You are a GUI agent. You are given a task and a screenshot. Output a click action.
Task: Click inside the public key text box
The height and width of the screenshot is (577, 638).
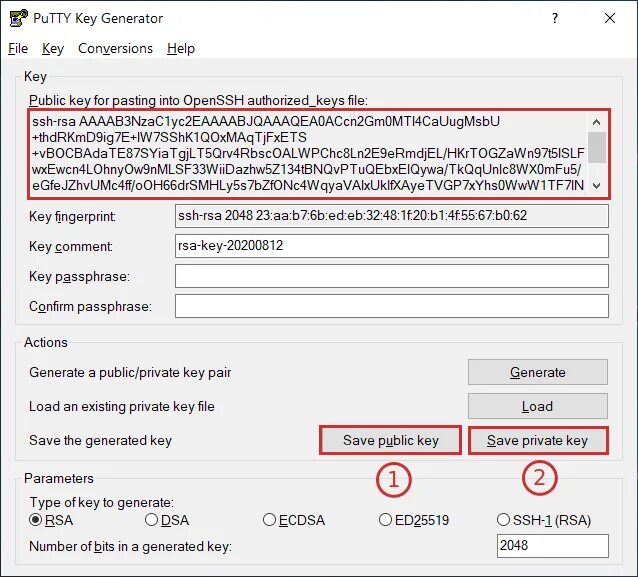coord(308,154)
